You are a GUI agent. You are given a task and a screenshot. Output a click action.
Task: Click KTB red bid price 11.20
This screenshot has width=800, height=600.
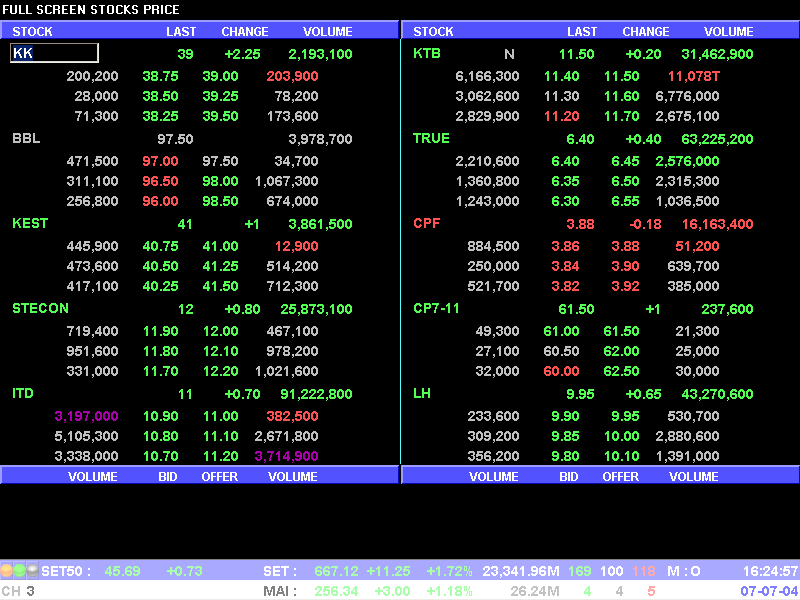click(561, 116)
